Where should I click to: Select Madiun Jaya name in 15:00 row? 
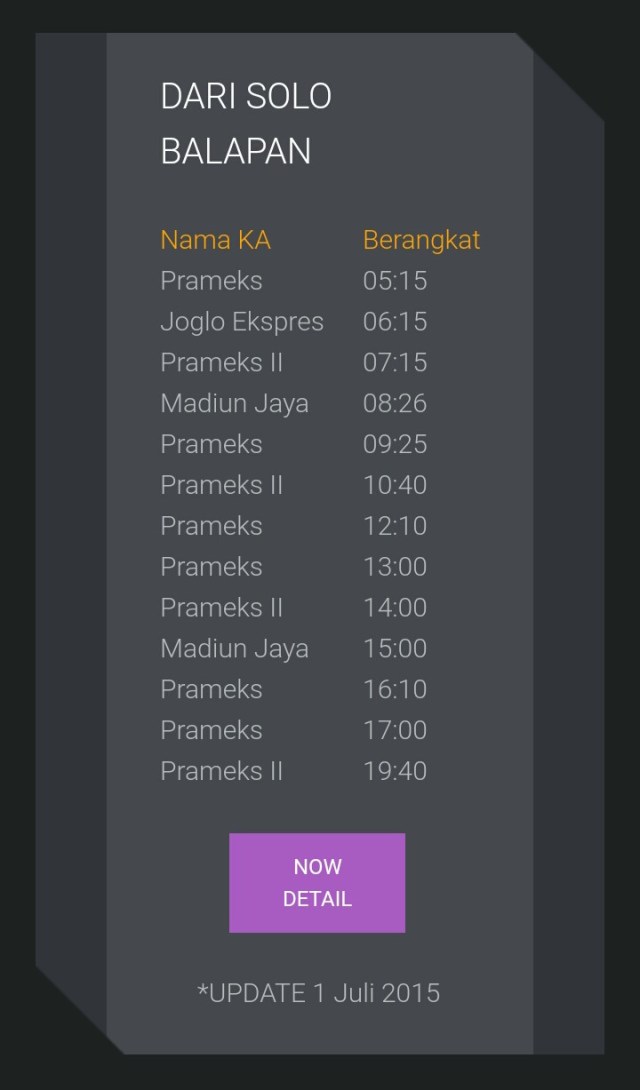[x=234, y=649]
